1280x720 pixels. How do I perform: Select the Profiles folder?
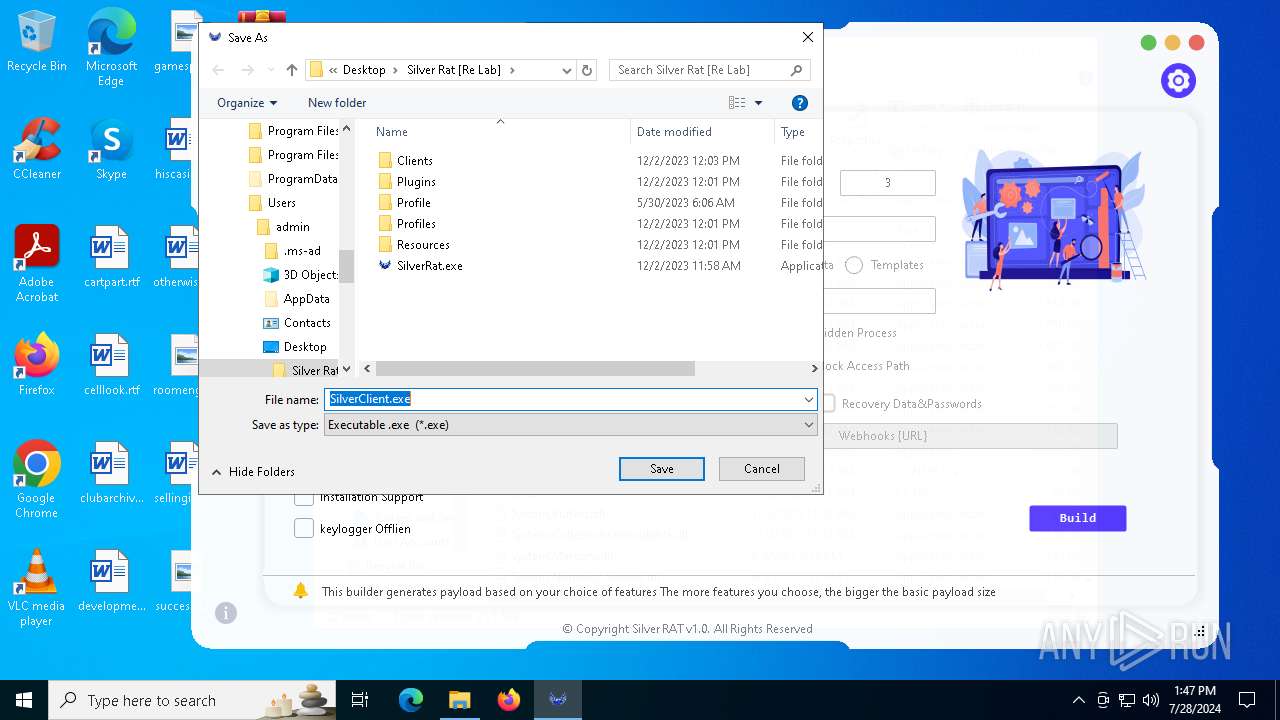416,224
